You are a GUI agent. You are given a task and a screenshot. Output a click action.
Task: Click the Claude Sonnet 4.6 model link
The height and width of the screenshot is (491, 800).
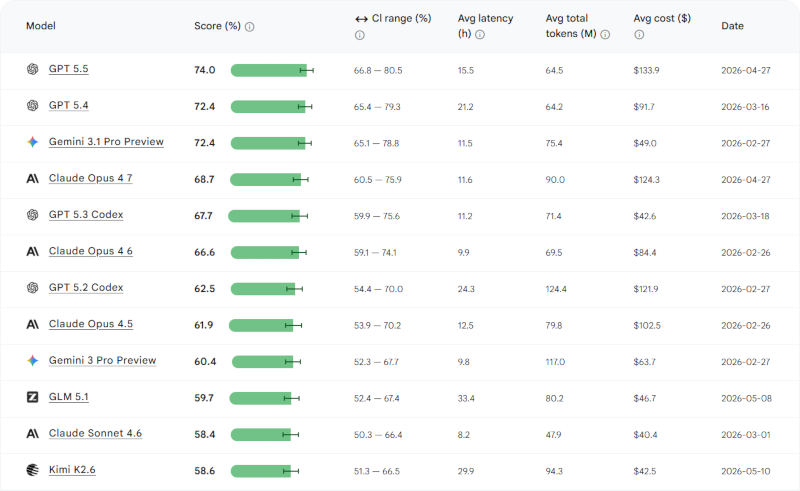coord(95,433)
